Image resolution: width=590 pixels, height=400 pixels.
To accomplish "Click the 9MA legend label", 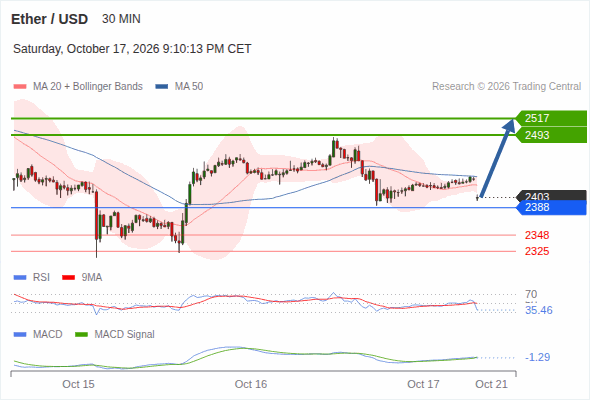I will pyautogui.click(x=92, y=277).
